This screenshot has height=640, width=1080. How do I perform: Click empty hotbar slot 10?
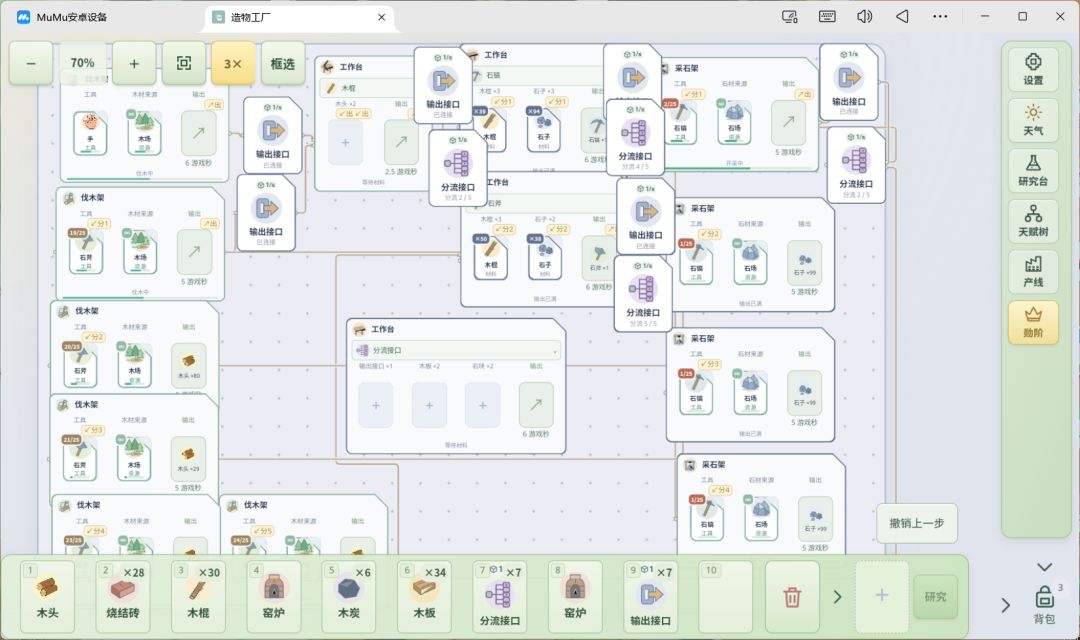tap(726, 597)
